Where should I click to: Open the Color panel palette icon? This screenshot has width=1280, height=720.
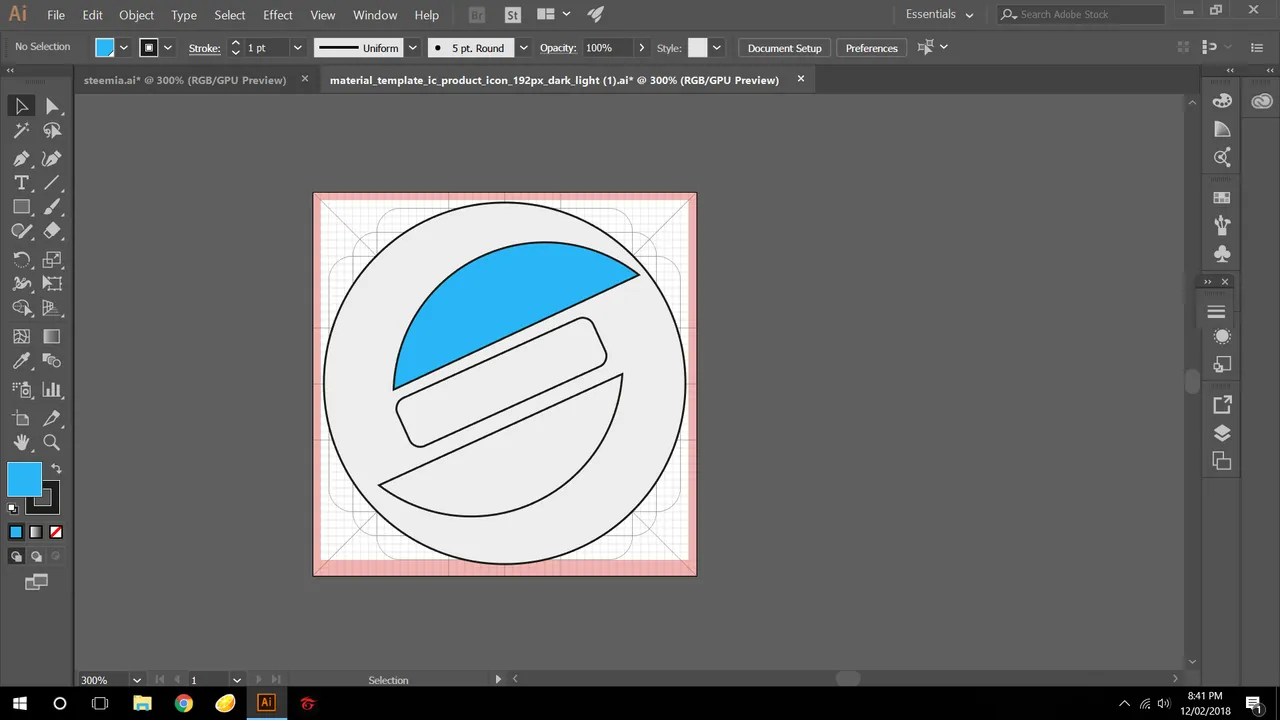point(1222,101)
